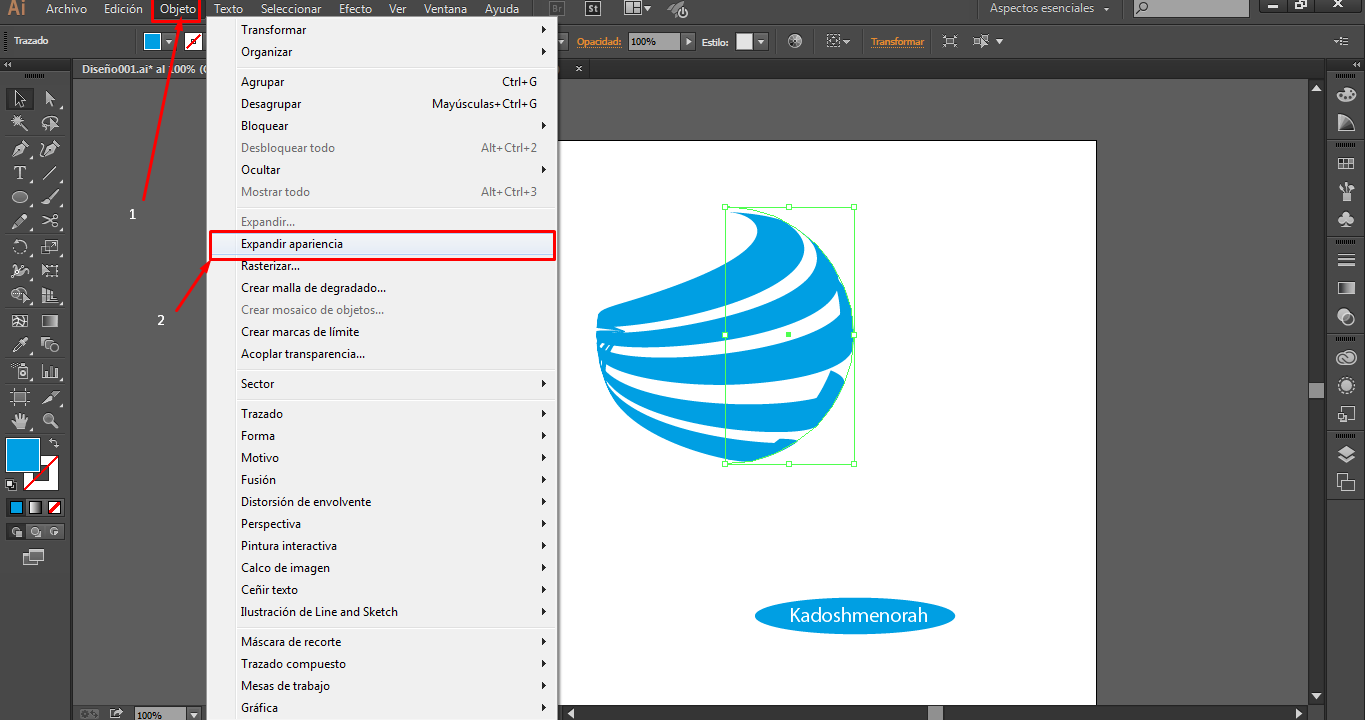Select the Pen tool
Screen dimensions: 1365x720
[20, 149]
